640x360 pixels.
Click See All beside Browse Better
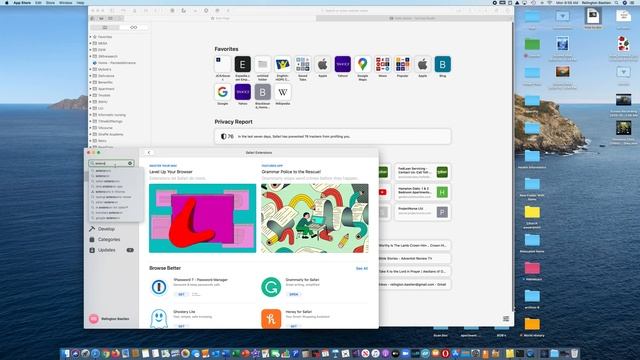click(x=362, y=269)
